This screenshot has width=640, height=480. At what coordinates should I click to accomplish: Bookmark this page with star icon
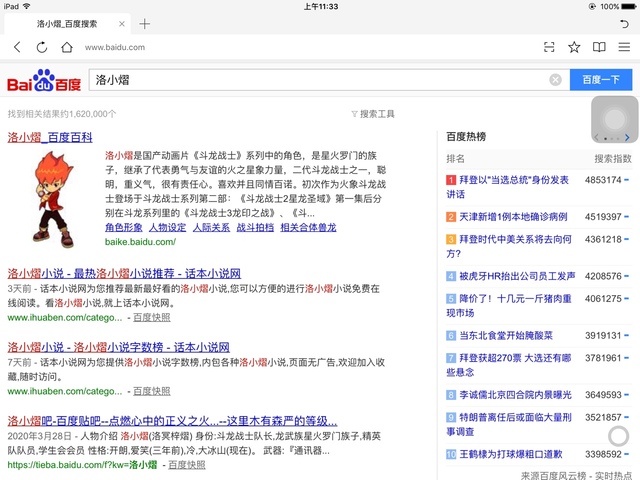tap(574, 47)
